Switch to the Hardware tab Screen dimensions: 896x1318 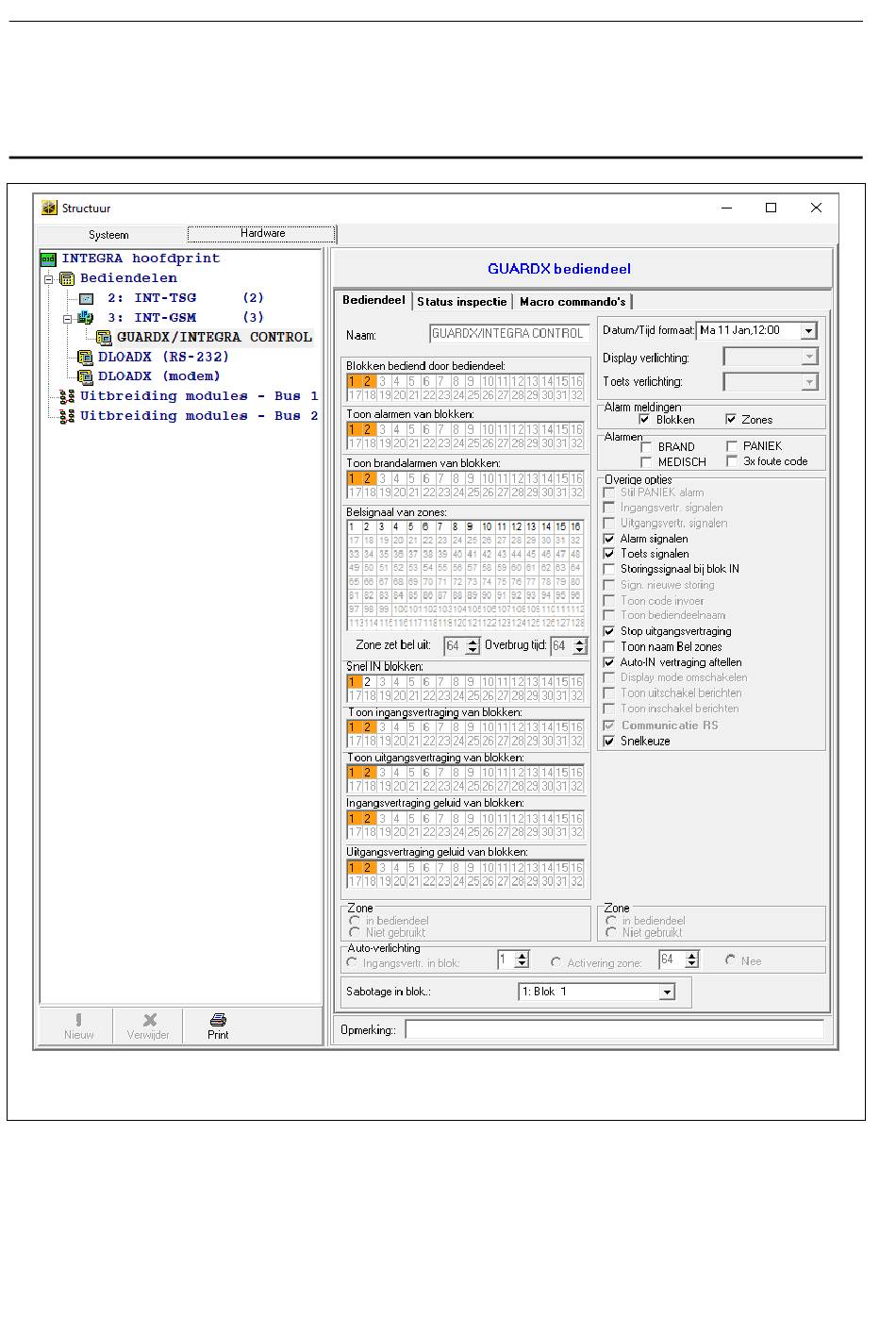coord(262,233)
